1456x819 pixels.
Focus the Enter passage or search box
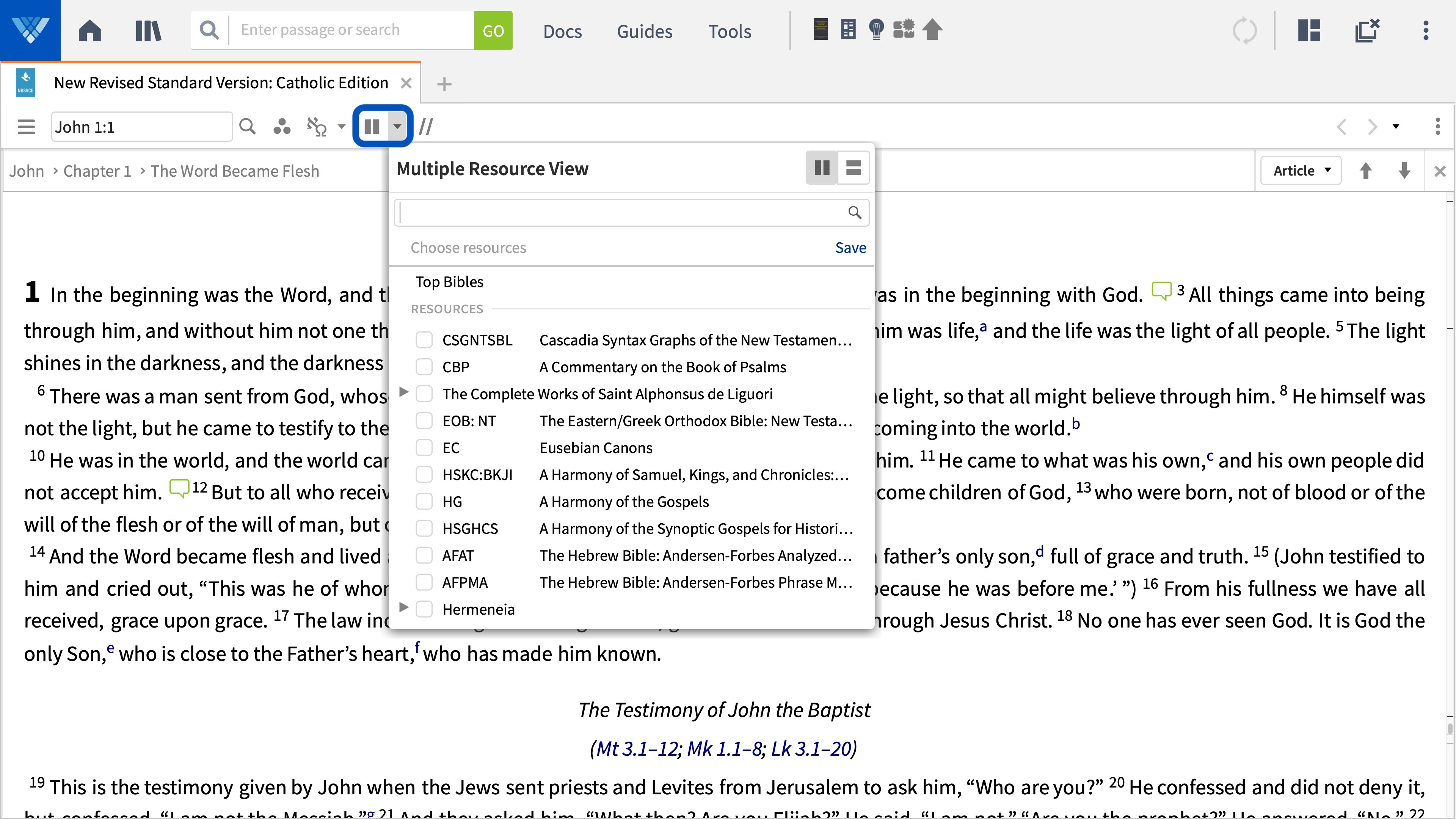click(351, 30)
